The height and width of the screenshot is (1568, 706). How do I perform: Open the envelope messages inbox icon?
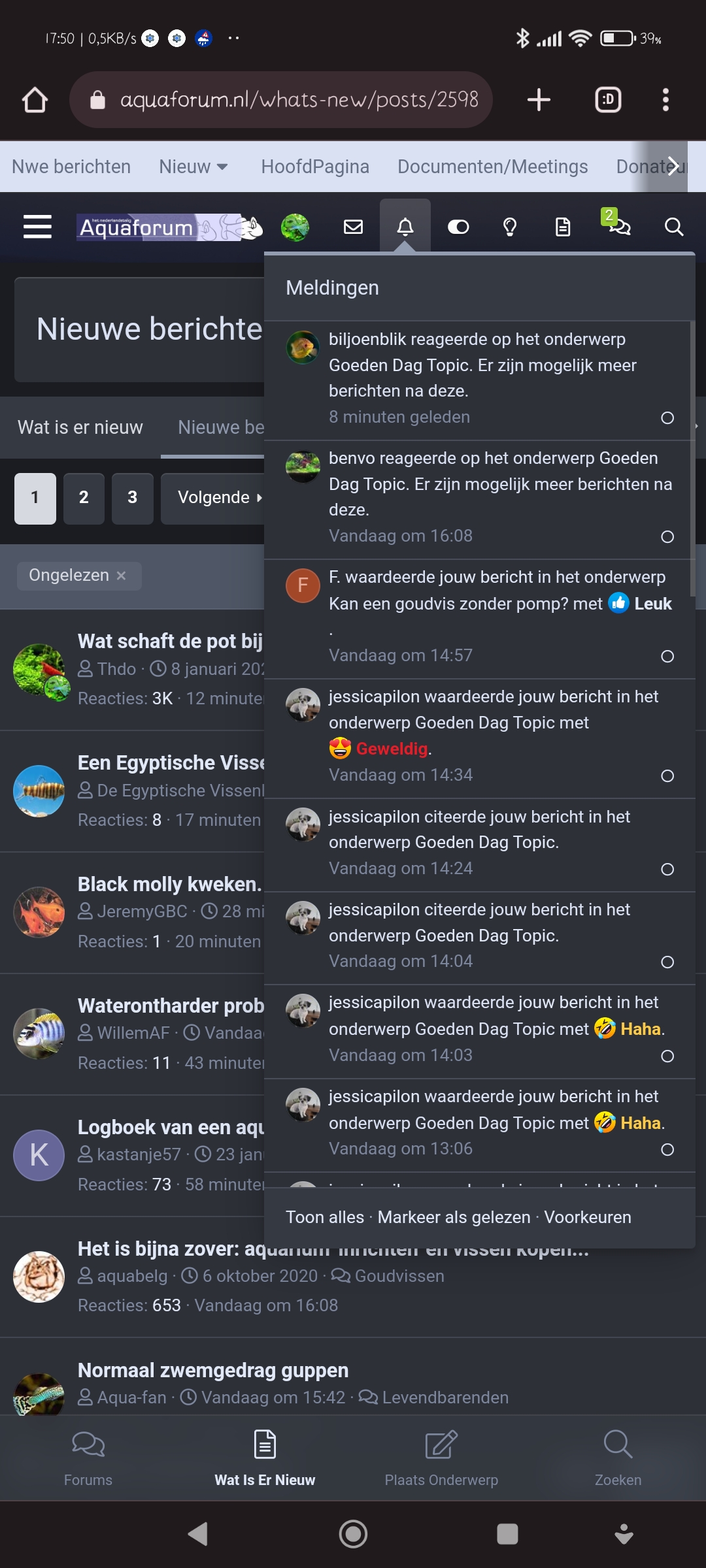tap(353, 227)
